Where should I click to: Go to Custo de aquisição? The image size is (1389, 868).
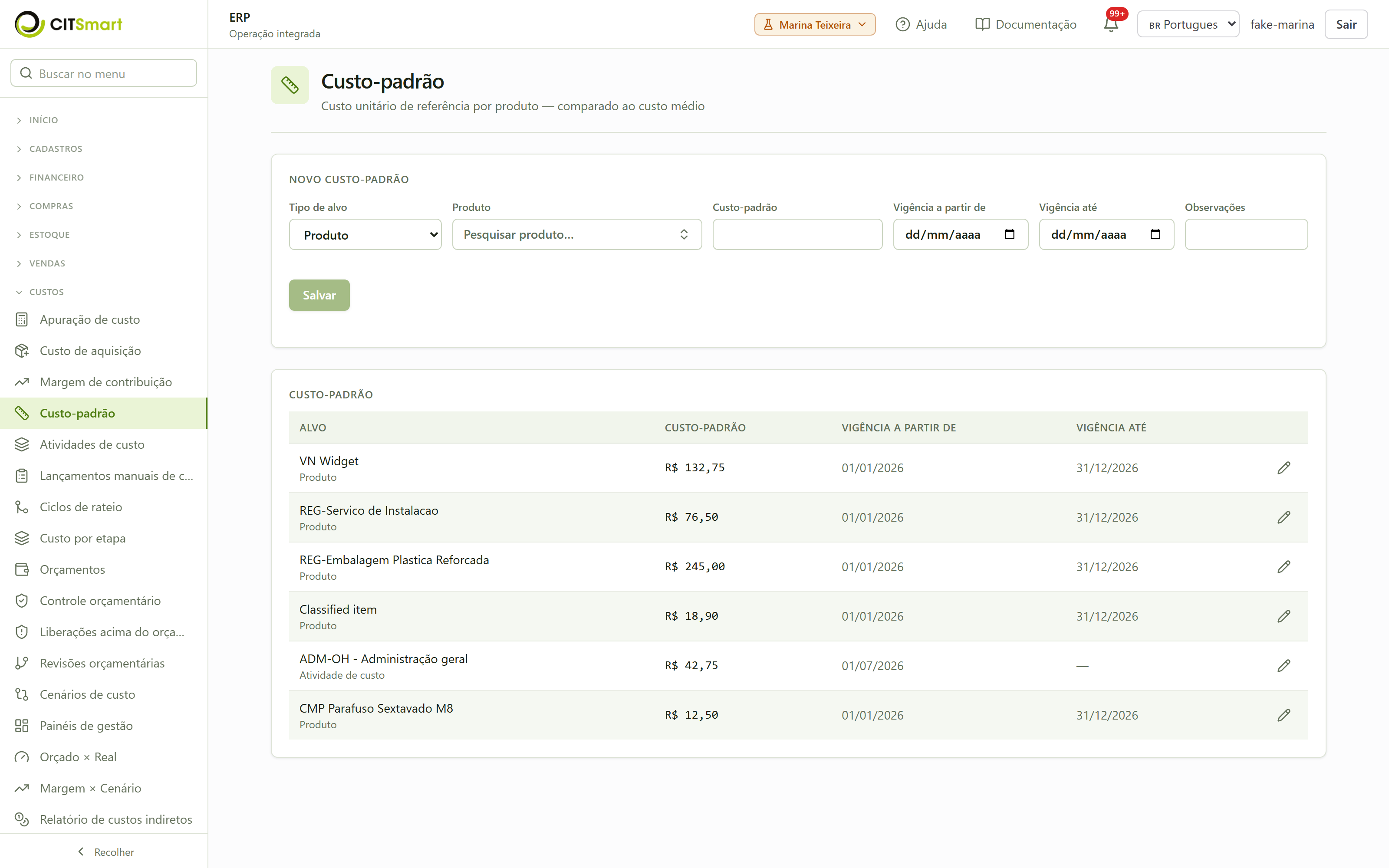coord(104,351)
